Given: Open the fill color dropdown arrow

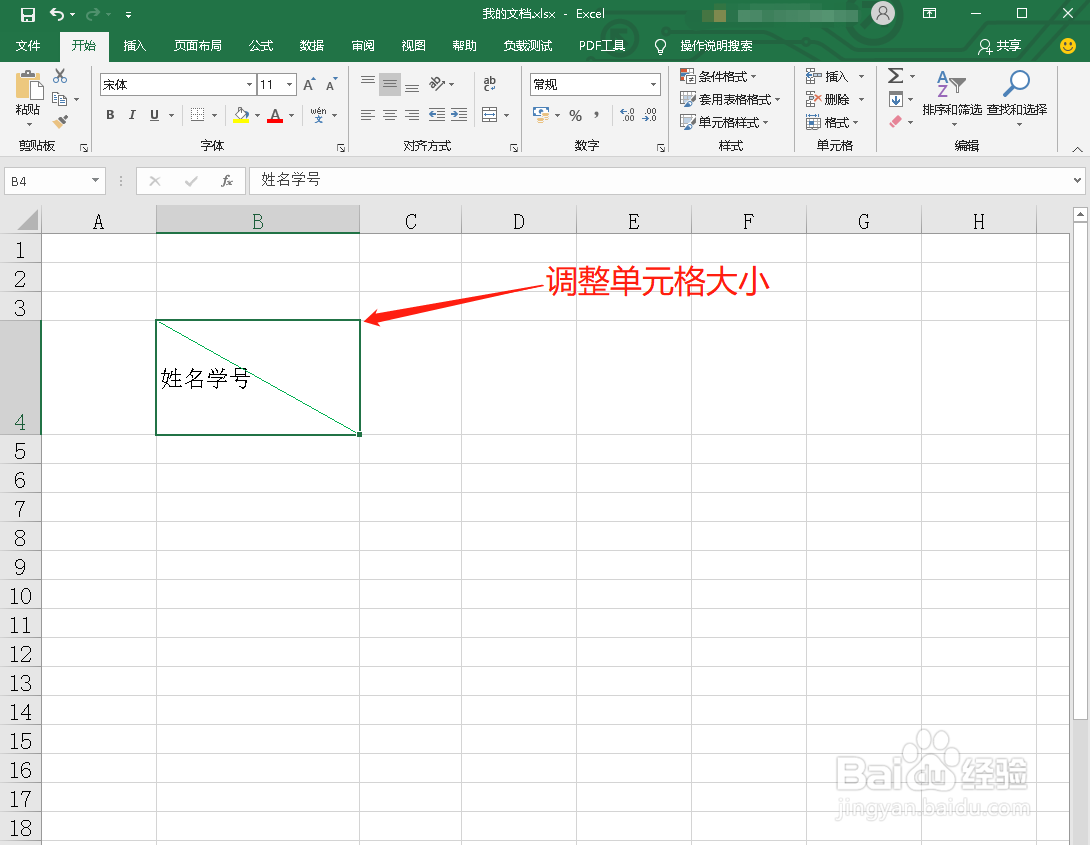Looking at the screenshot, I should (x=257, y=115).
